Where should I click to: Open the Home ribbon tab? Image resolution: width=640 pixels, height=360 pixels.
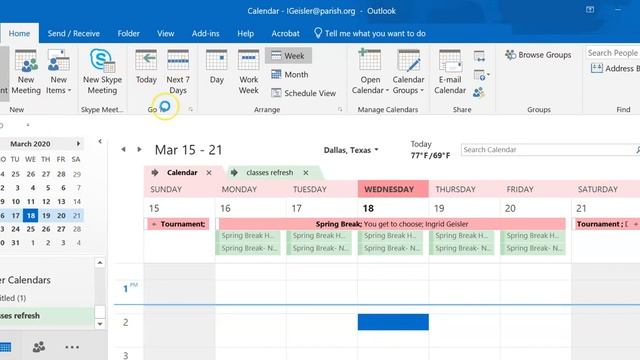click(19, 33)
